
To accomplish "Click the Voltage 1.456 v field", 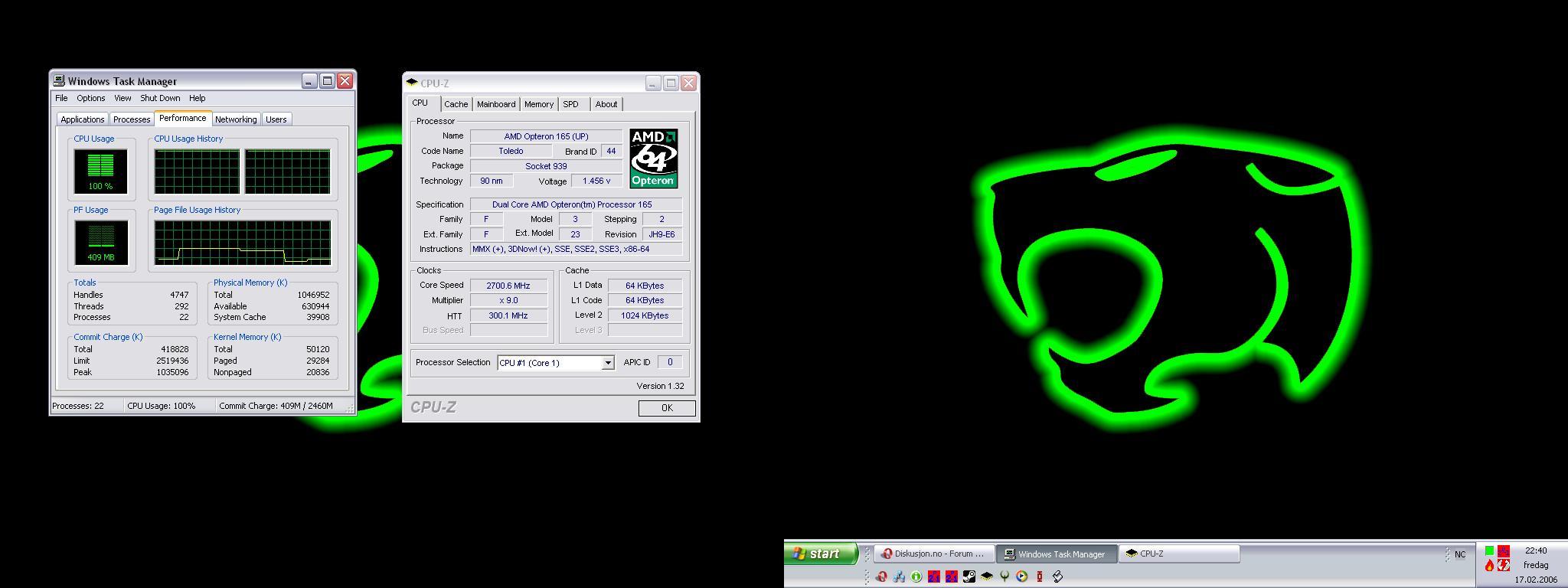I will (596, 181).
